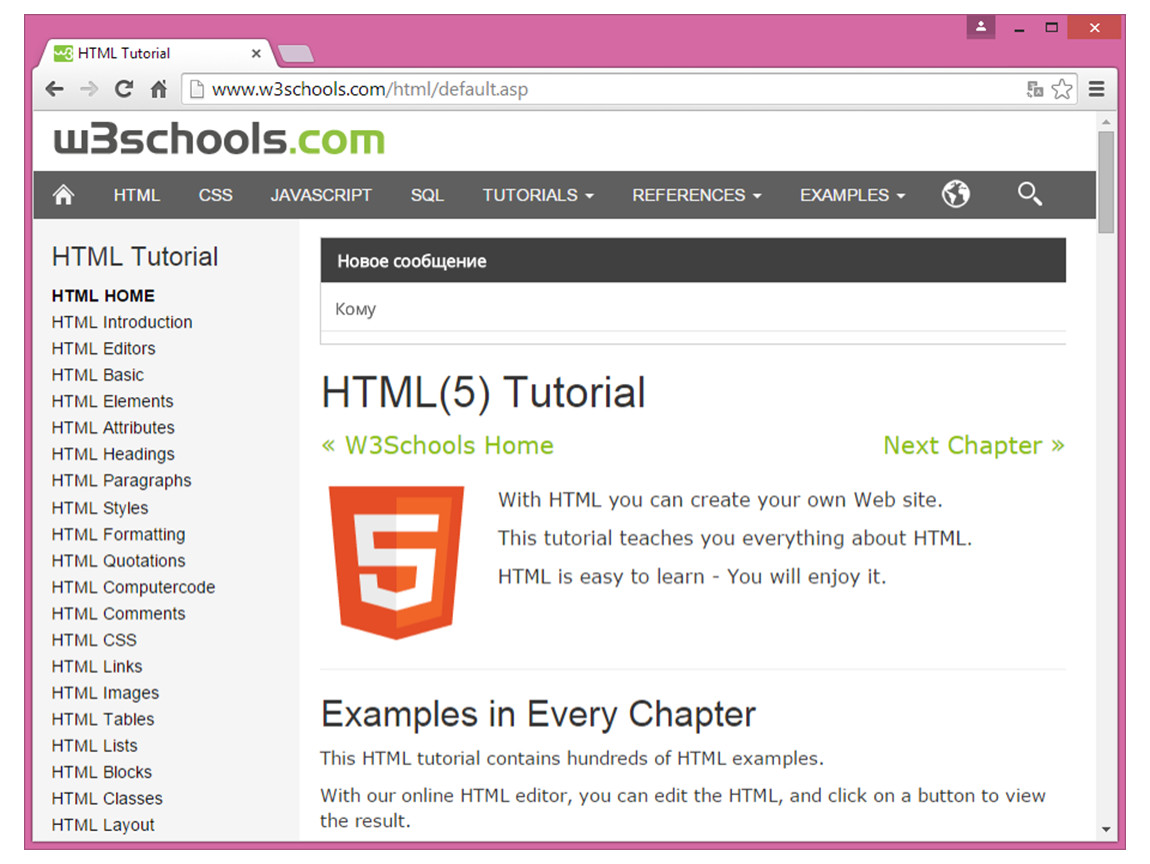The height and width of the screenshot is (864, 1150).
Task: Close the HTML Tutorial tab
Action: click(x=256, y=54)
